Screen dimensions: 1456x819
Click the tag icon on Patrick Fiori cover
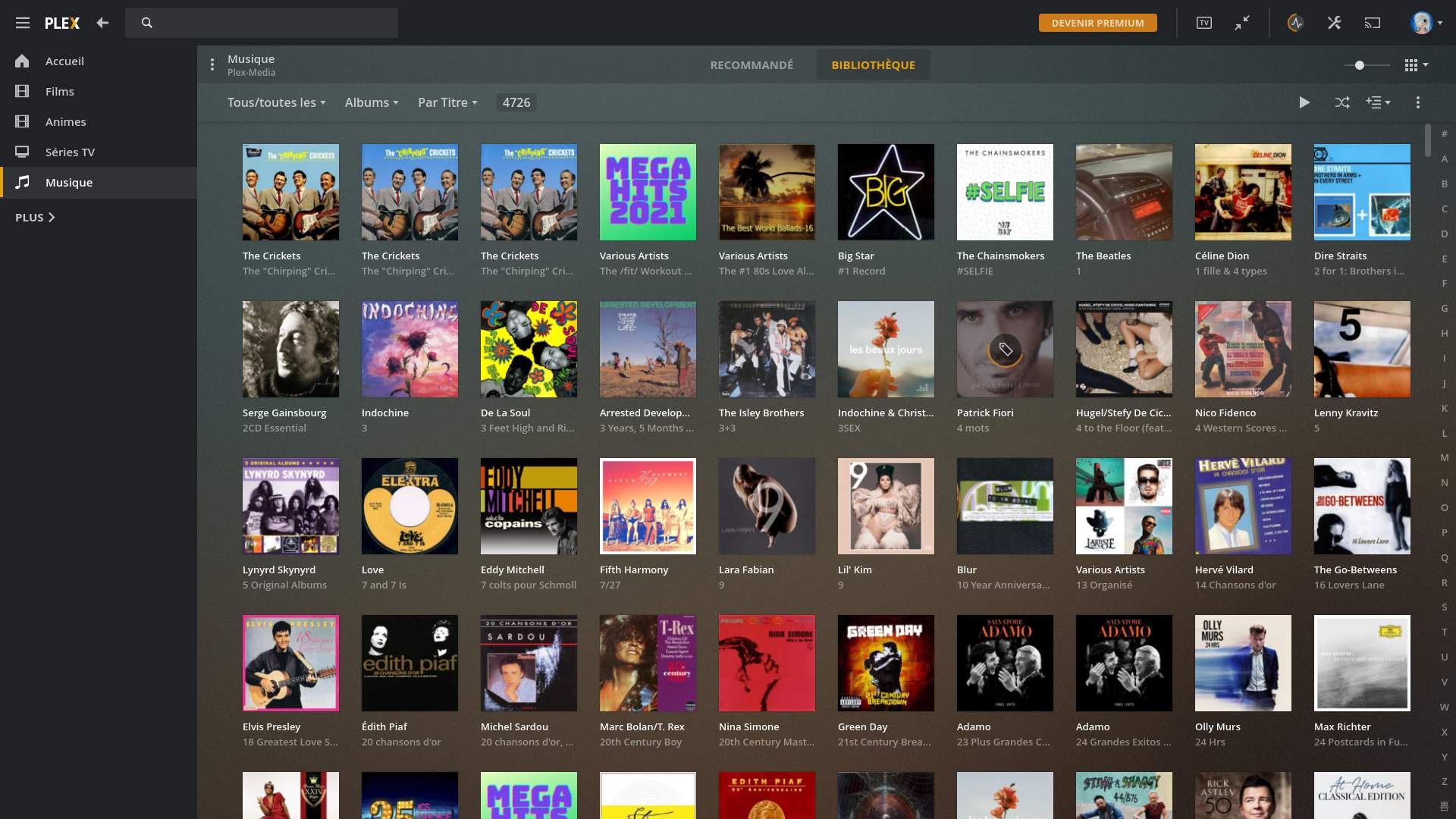tap(1005, 349)
